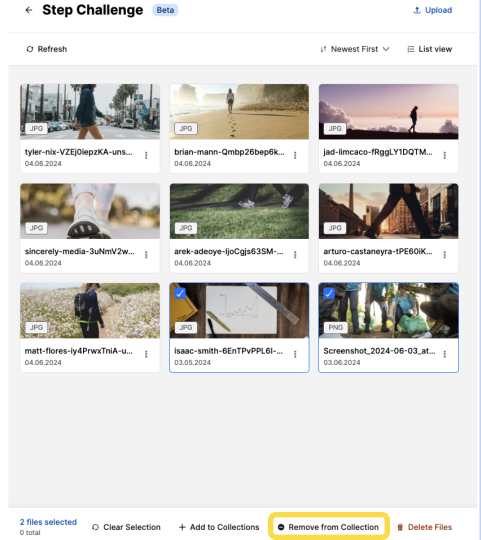Uncheck the Screenshot_2024-06-03 PNG checkbox
Image resolution: width=481 pixels, height=540 pixels.
[329, 293]
